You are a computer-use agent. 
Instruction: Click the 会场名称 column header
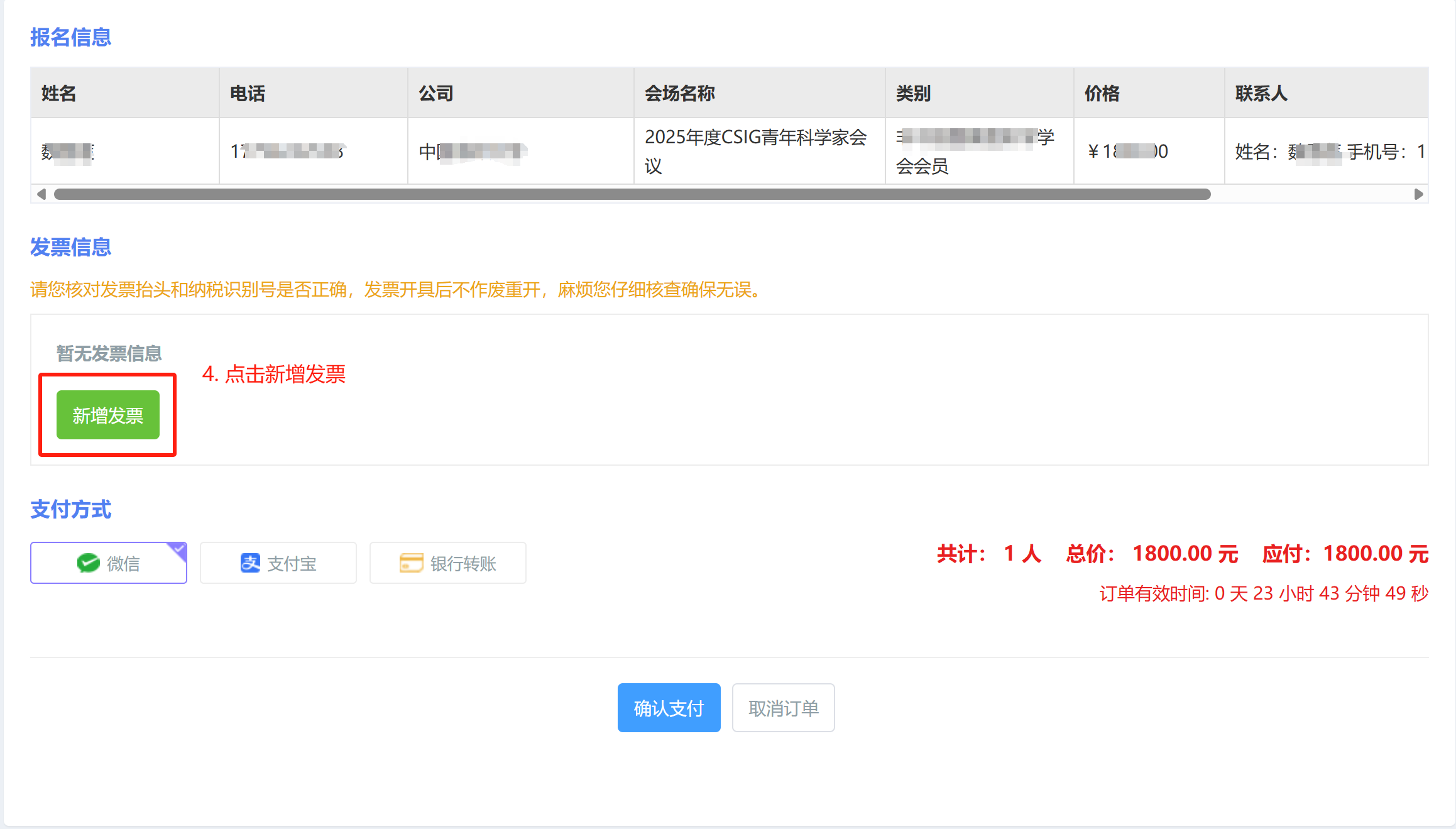[680, 93]
